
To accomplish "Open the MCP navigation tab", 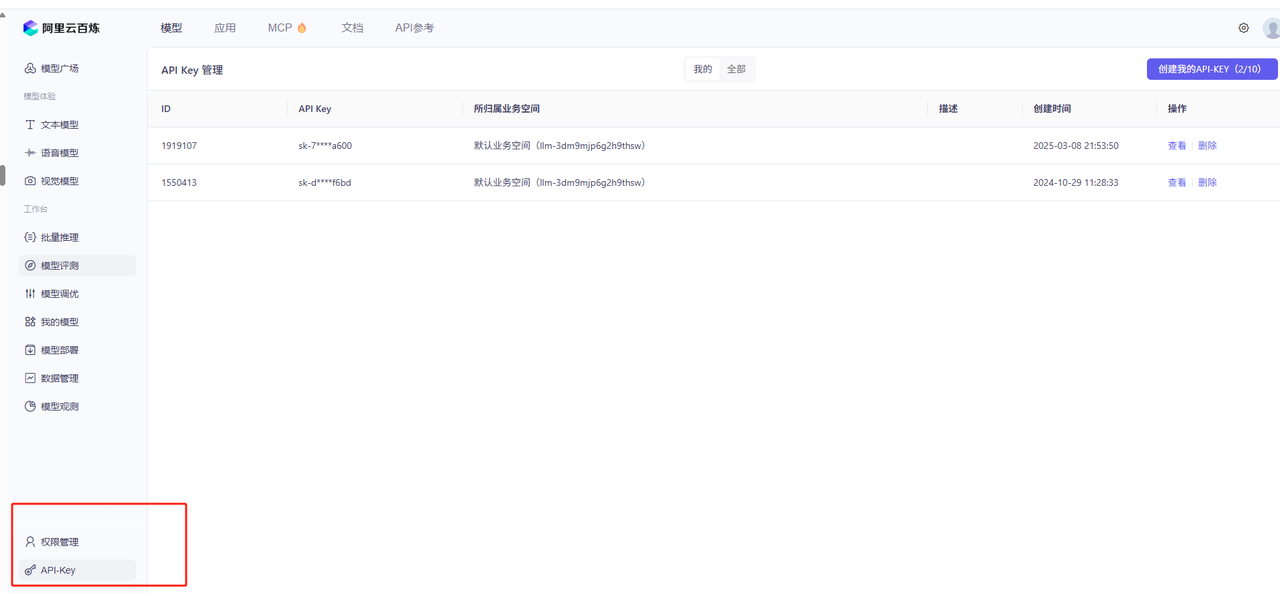I will [279, 28].
